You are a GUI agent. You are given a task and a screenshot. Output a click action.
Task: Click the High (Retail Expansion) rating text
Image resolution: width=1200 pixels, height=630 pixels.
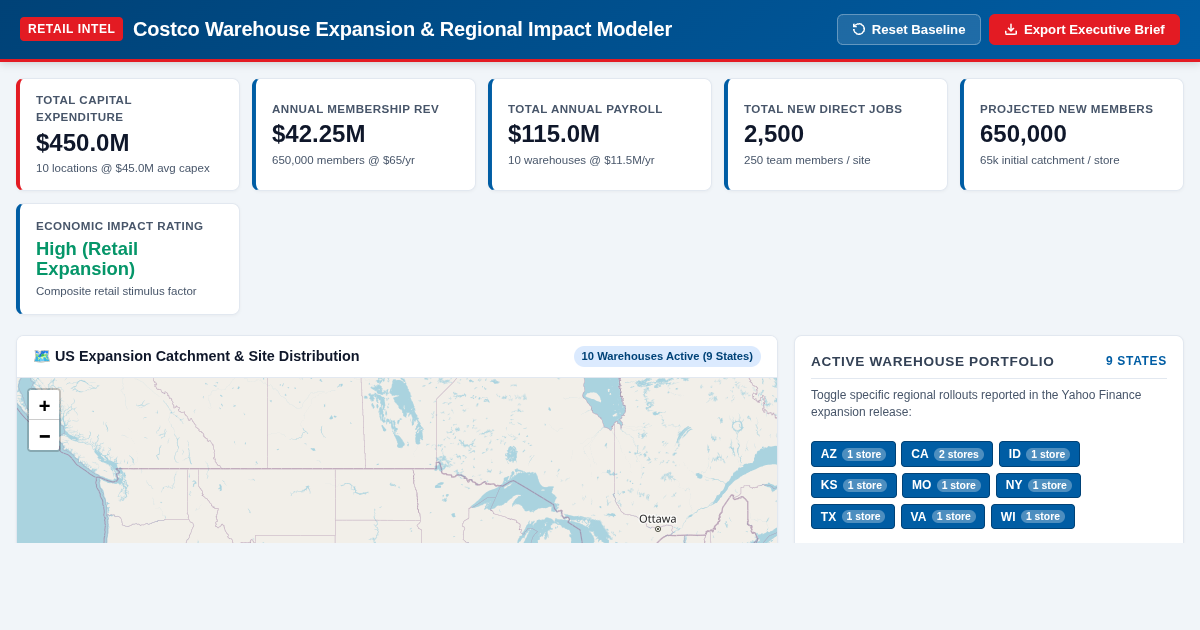click(x=87, y=259)
